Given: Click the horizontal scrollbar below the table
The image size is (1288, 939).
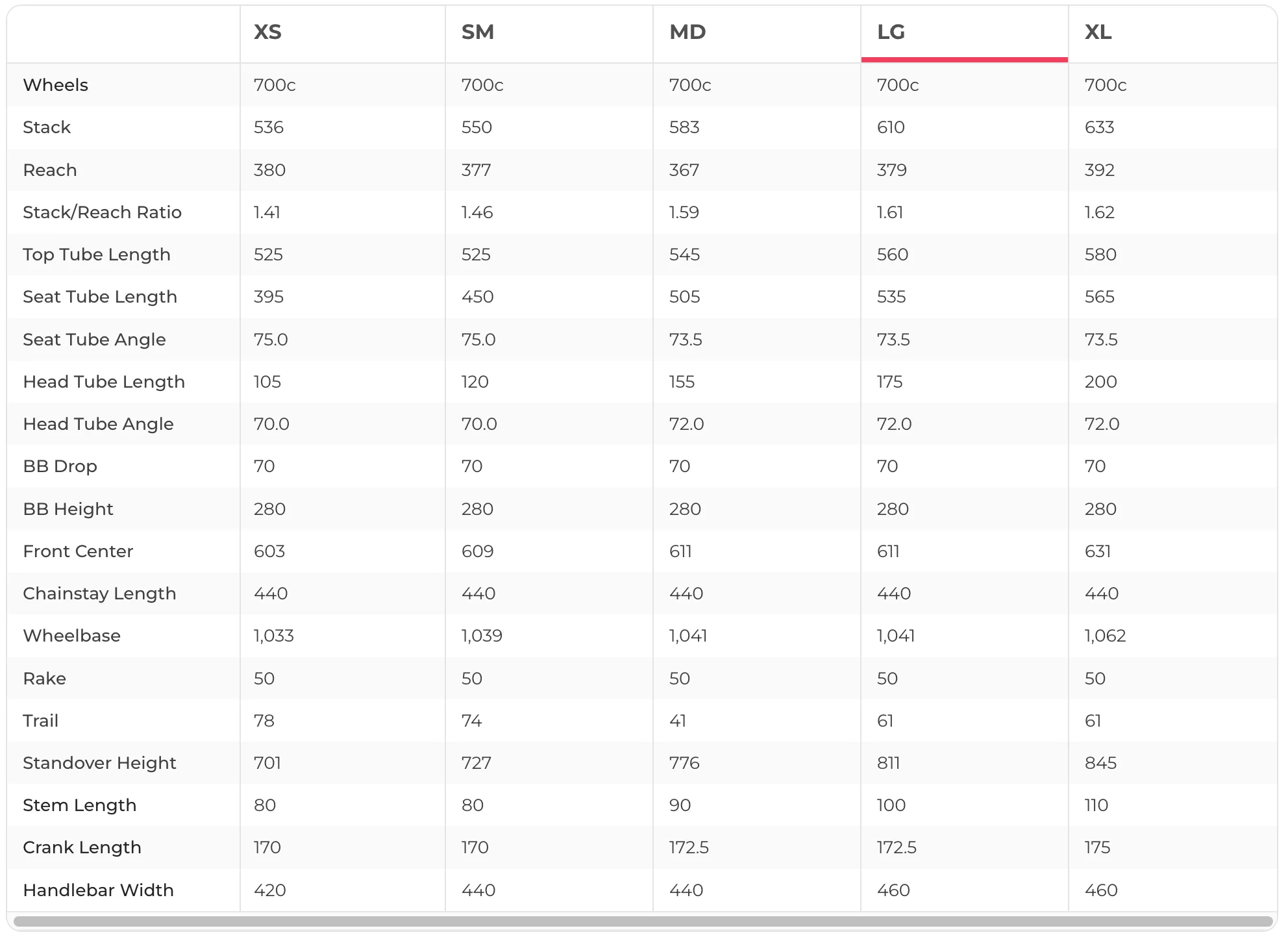Looking at the screenshot, I should [643, 921].
